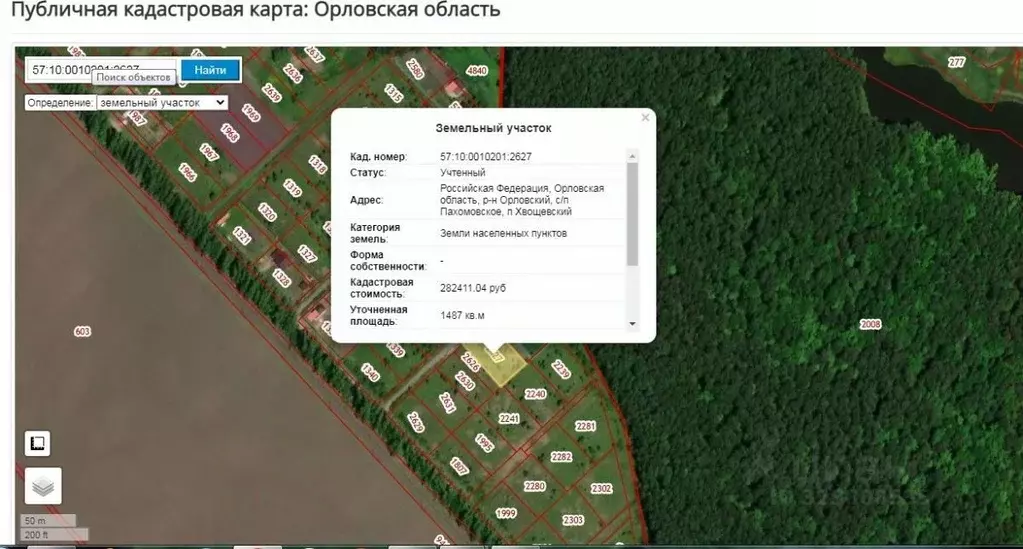This screenshot has width=1023, height=549.
Task: Click the 50 m scale bar
Action: point(50,521)
